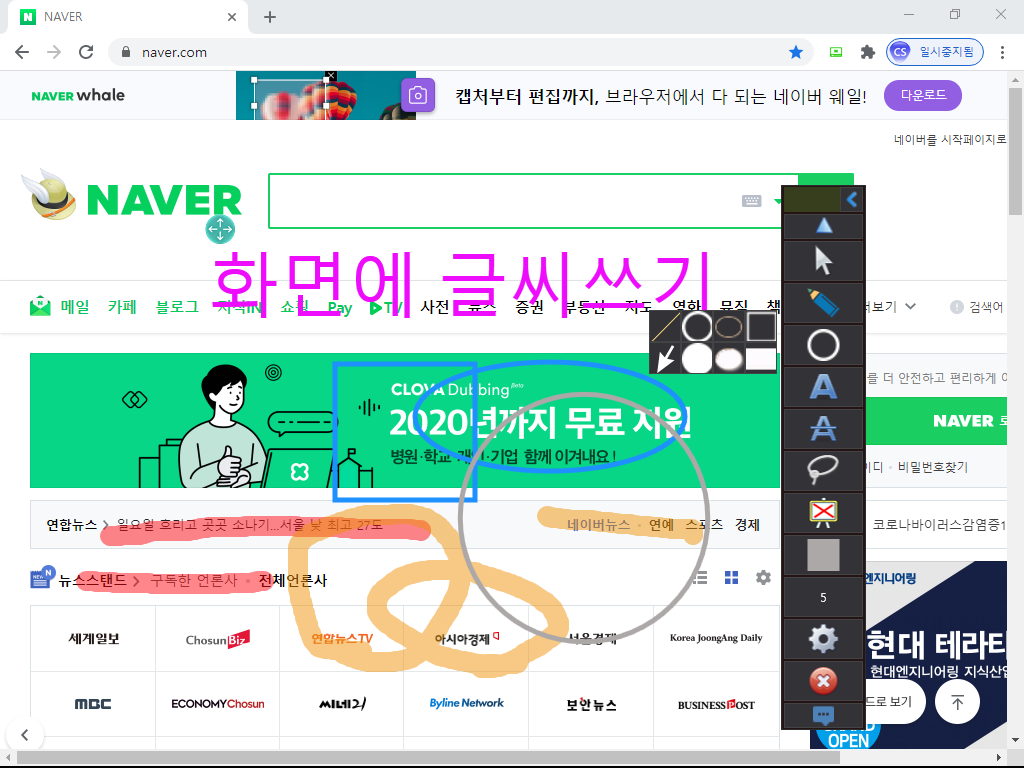Screen dimensions: 1024x768
Task: Pick the arrow shape
Action: [x=665, y=359]
